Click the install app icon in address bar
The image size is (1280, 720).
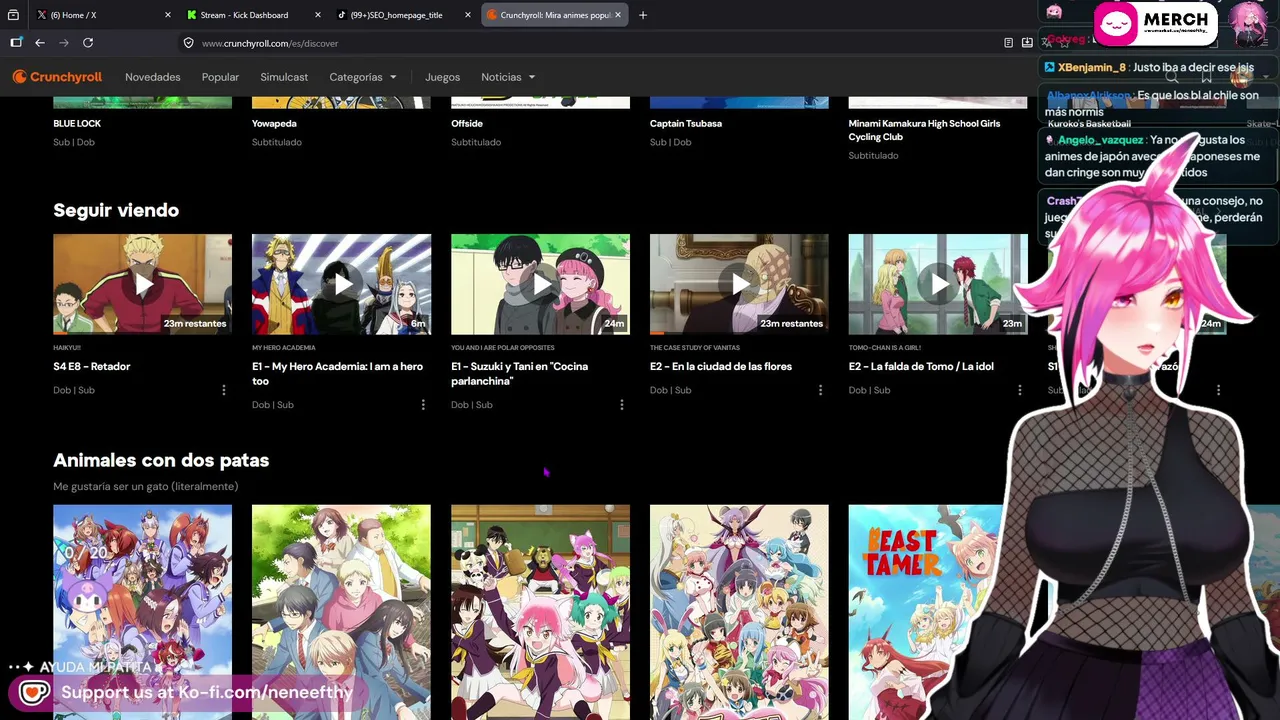coord(1027,43)
